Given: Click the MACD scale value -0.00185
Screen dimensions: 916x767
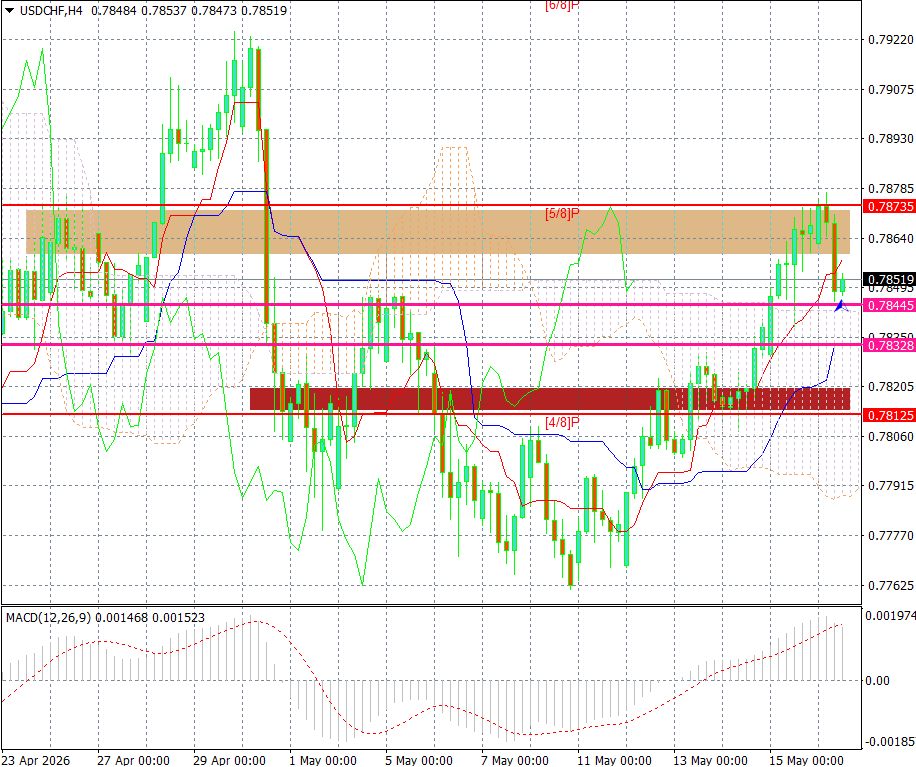Looking at the screenshot, I should [890, 742].
